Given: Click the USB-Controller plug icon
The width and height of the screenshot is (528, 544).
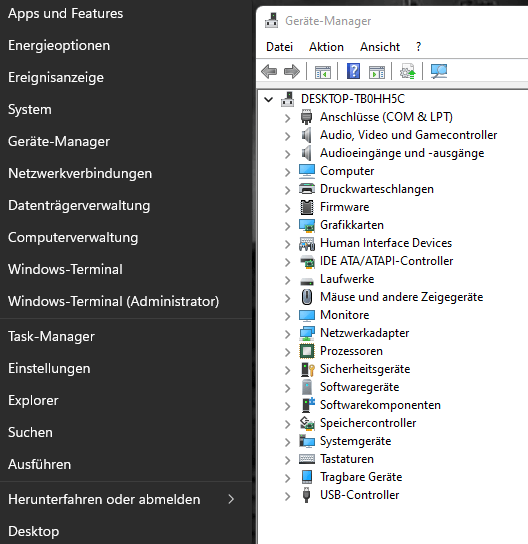Looking at the screenshot, I should tap(306, 495).
